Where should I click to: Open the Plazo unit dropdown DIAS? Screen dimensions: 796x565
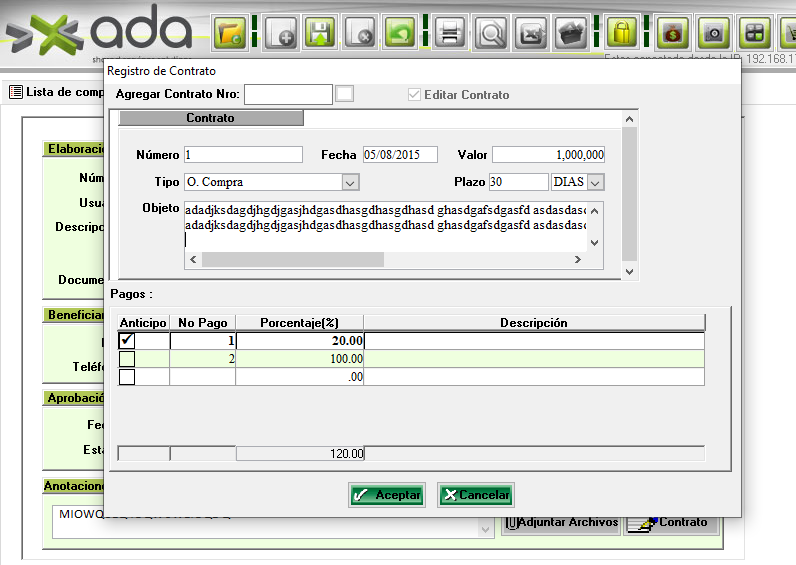(x=596, y=182)
